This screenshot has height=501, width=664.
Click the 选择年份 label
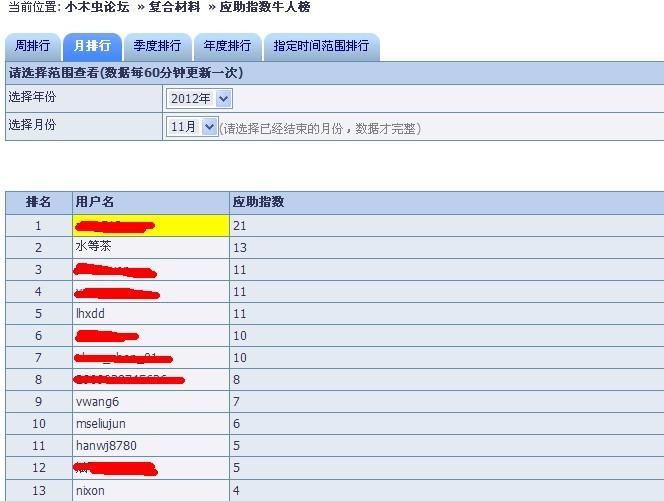click(32, 97)
